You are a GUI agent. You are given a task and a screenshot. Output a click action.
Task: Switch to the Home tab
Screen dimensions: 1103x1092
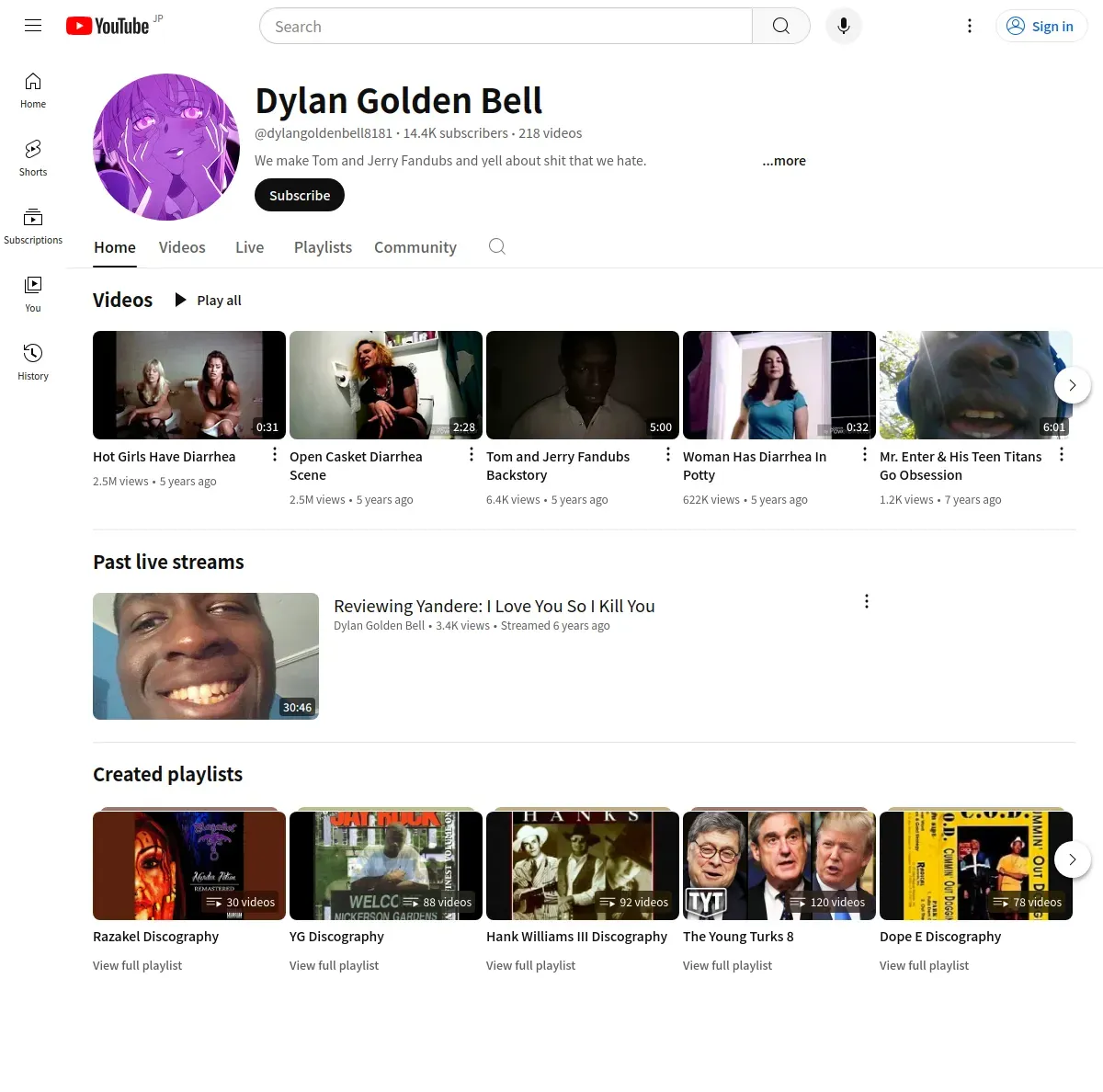[115, 247]
